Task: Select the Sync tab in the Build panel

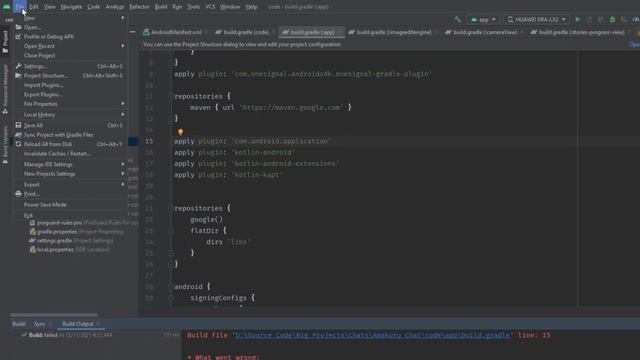Action: (40, 324)
